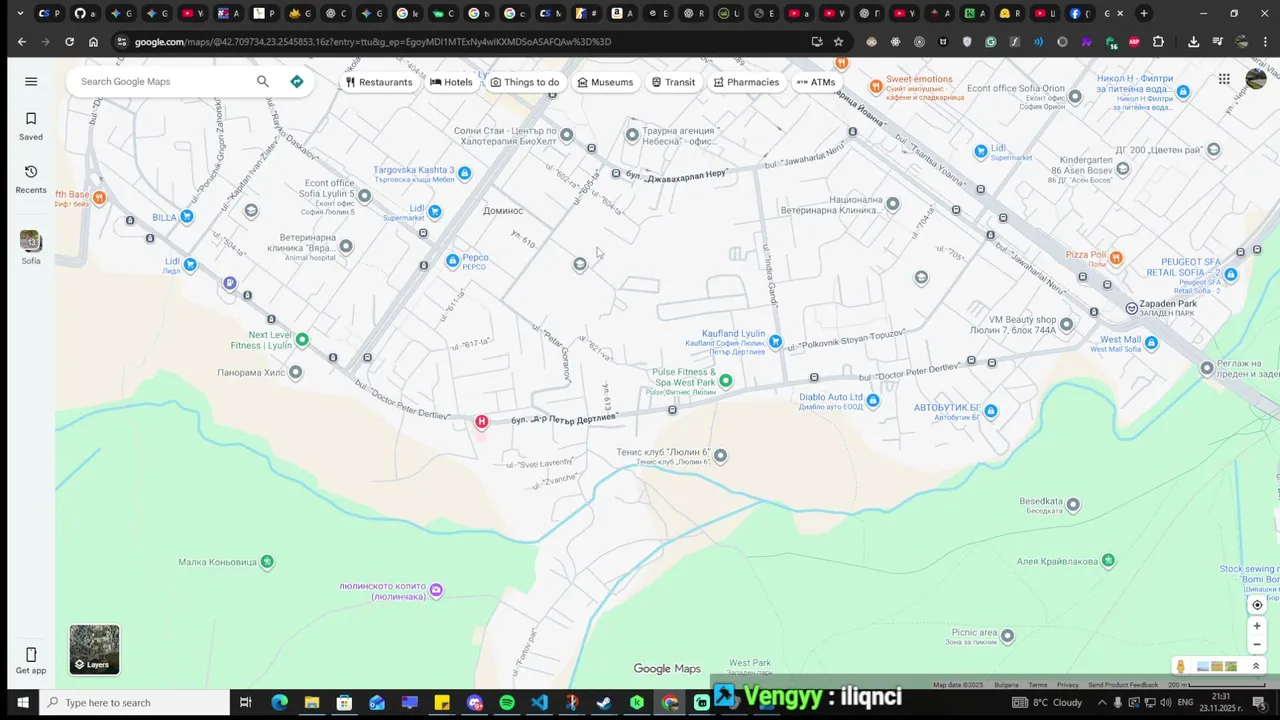Screen dimensions: 1280x720
Task: Click the Bulgaria footer link
Action: 1006,685
